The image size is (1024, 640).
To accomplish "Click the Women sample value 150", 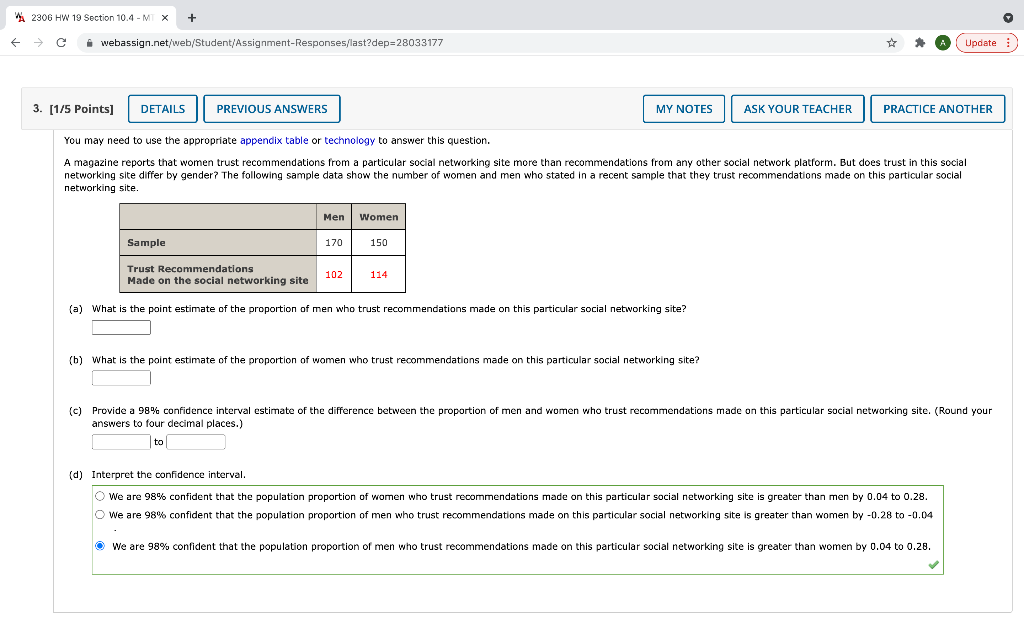I will pos(379,242).
